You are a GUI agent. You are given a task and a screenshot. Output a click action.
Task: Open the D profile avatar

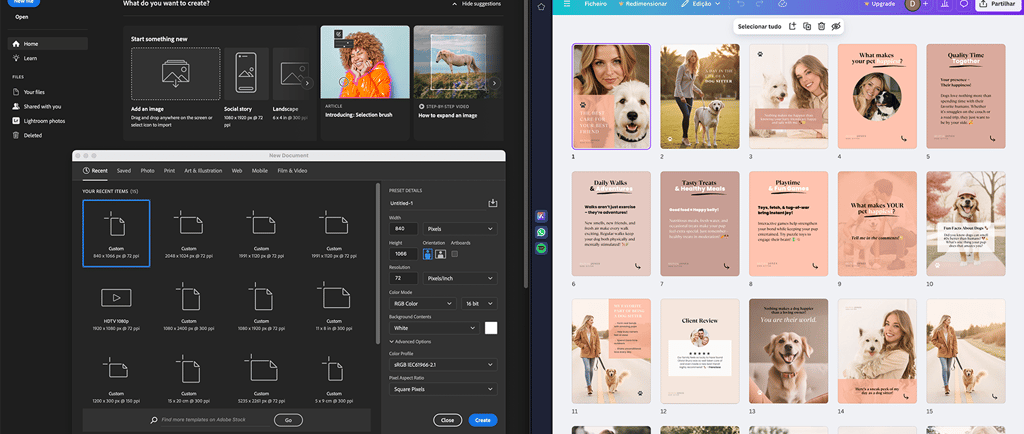click(x=912, y=5)
